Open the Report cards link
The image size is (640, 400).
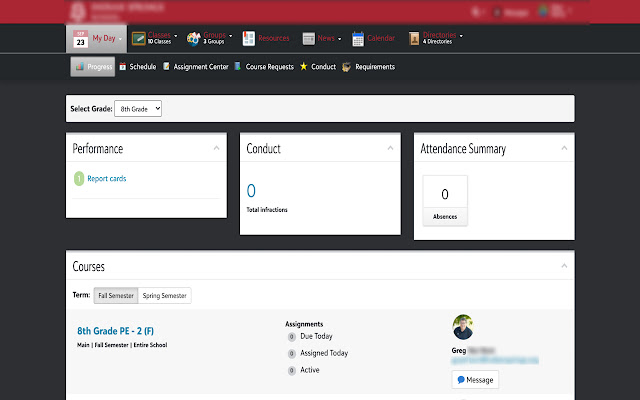click(x=107, y=178)
